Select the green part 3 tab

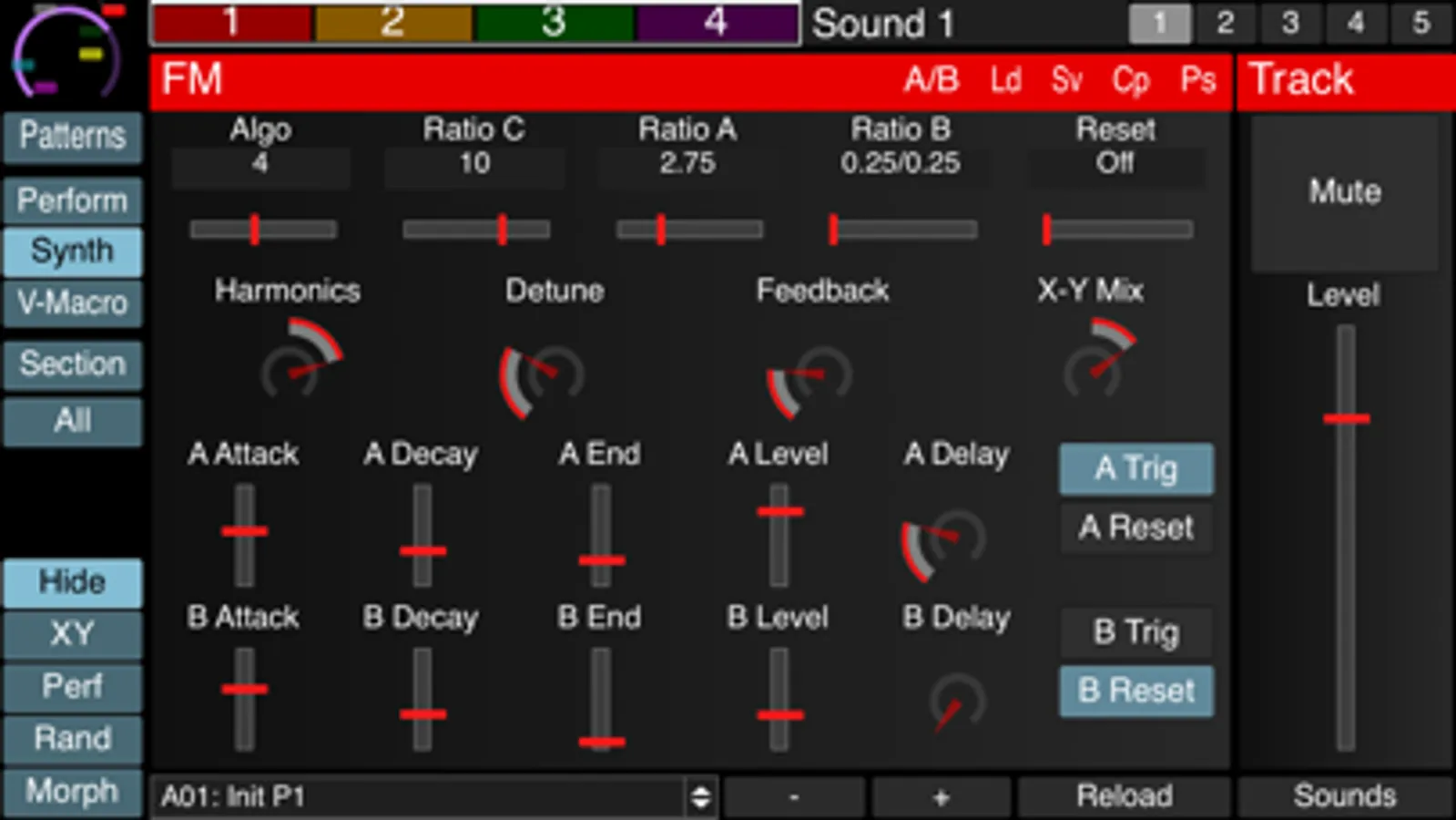point(554,23)
